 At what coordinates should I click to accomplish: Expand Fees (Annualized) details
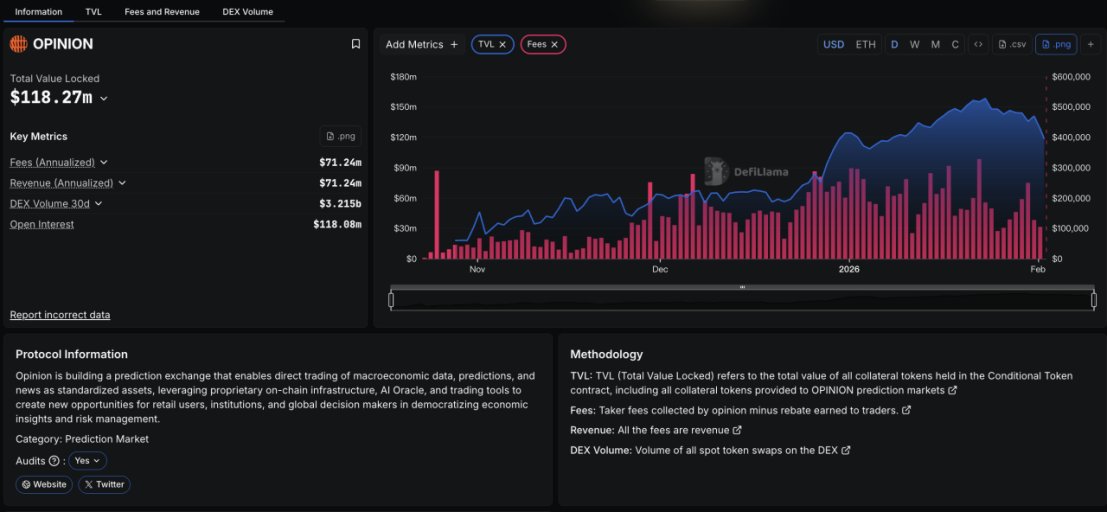(104, 162)
